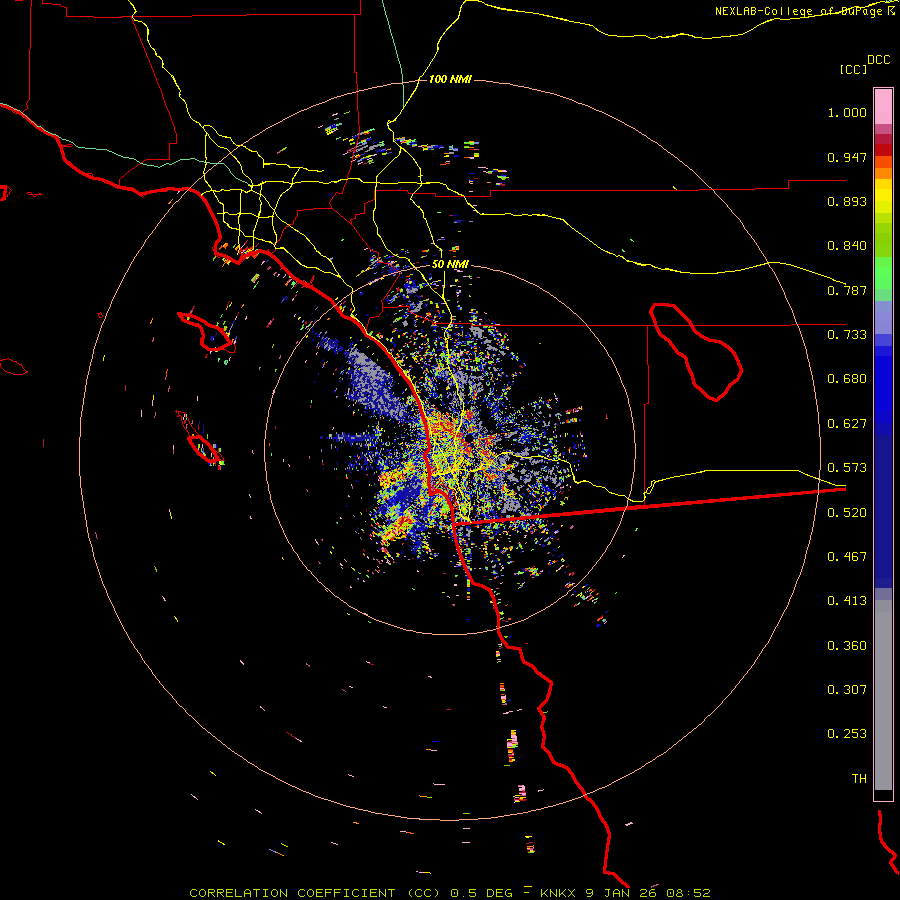
Task: Select the 1.000 value on the scale
Action: pyautogui.click(x=847, y=112)
